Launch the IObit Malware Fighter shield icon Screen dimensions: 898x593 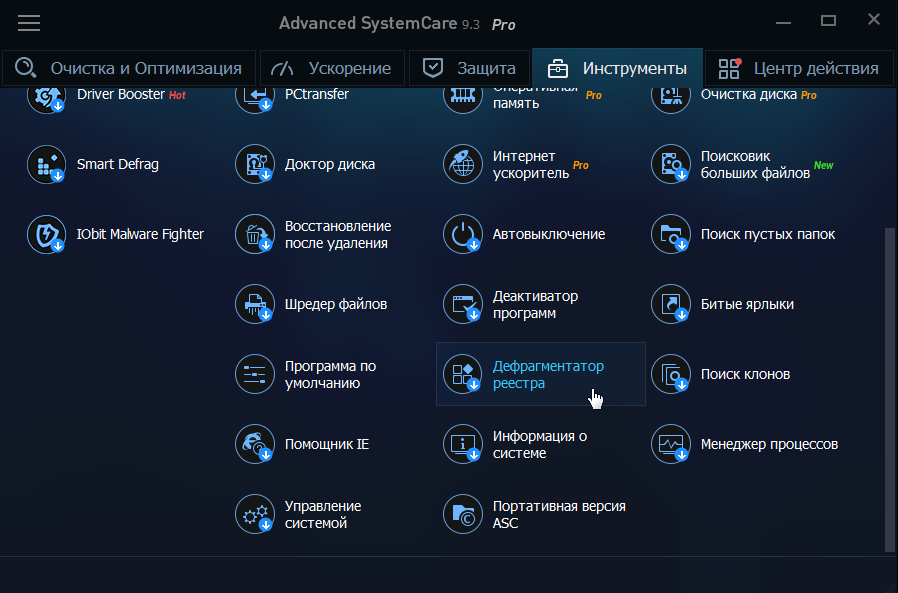point(46,234)
